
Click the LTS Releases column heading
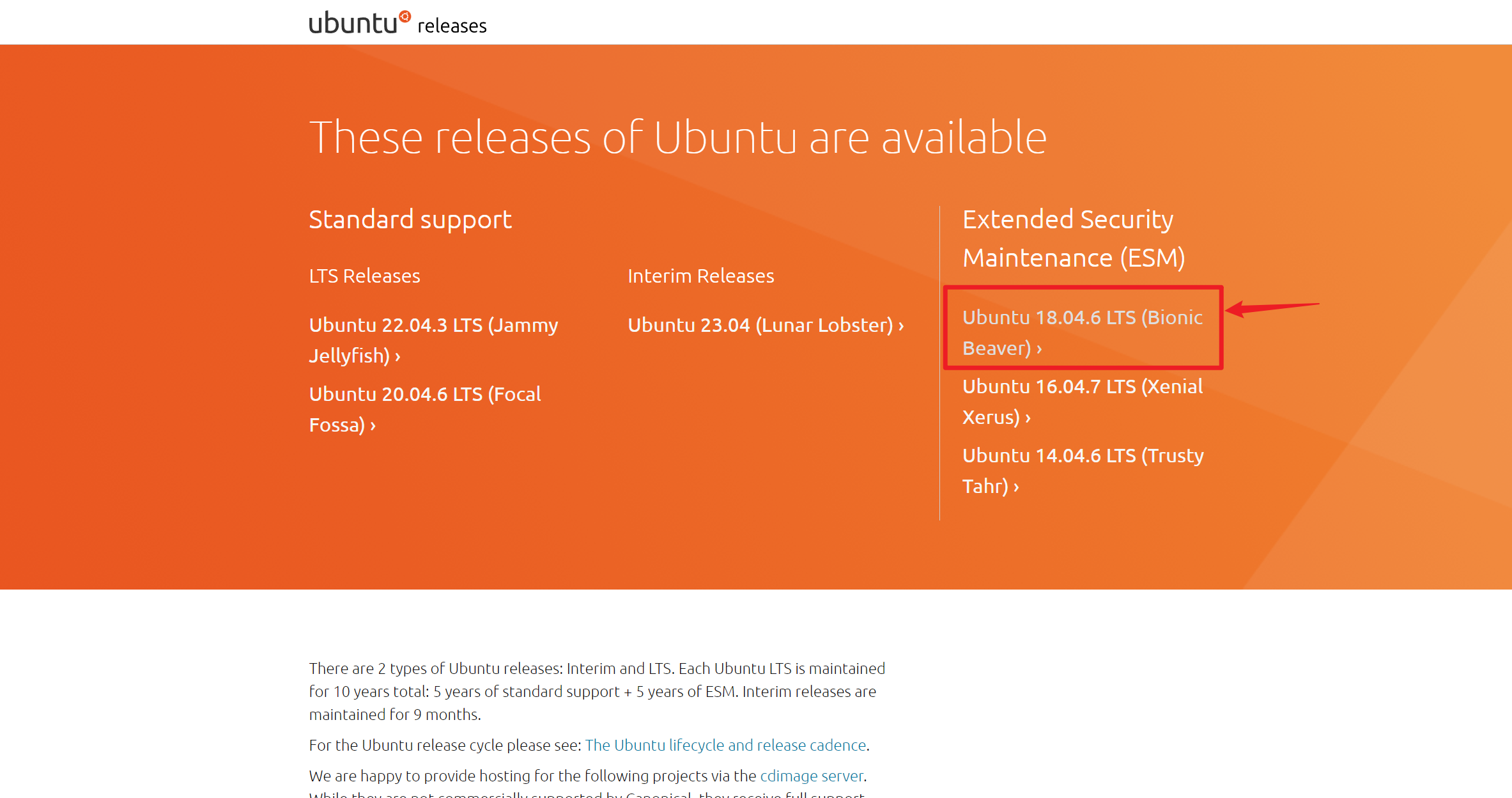click(364, 276)
